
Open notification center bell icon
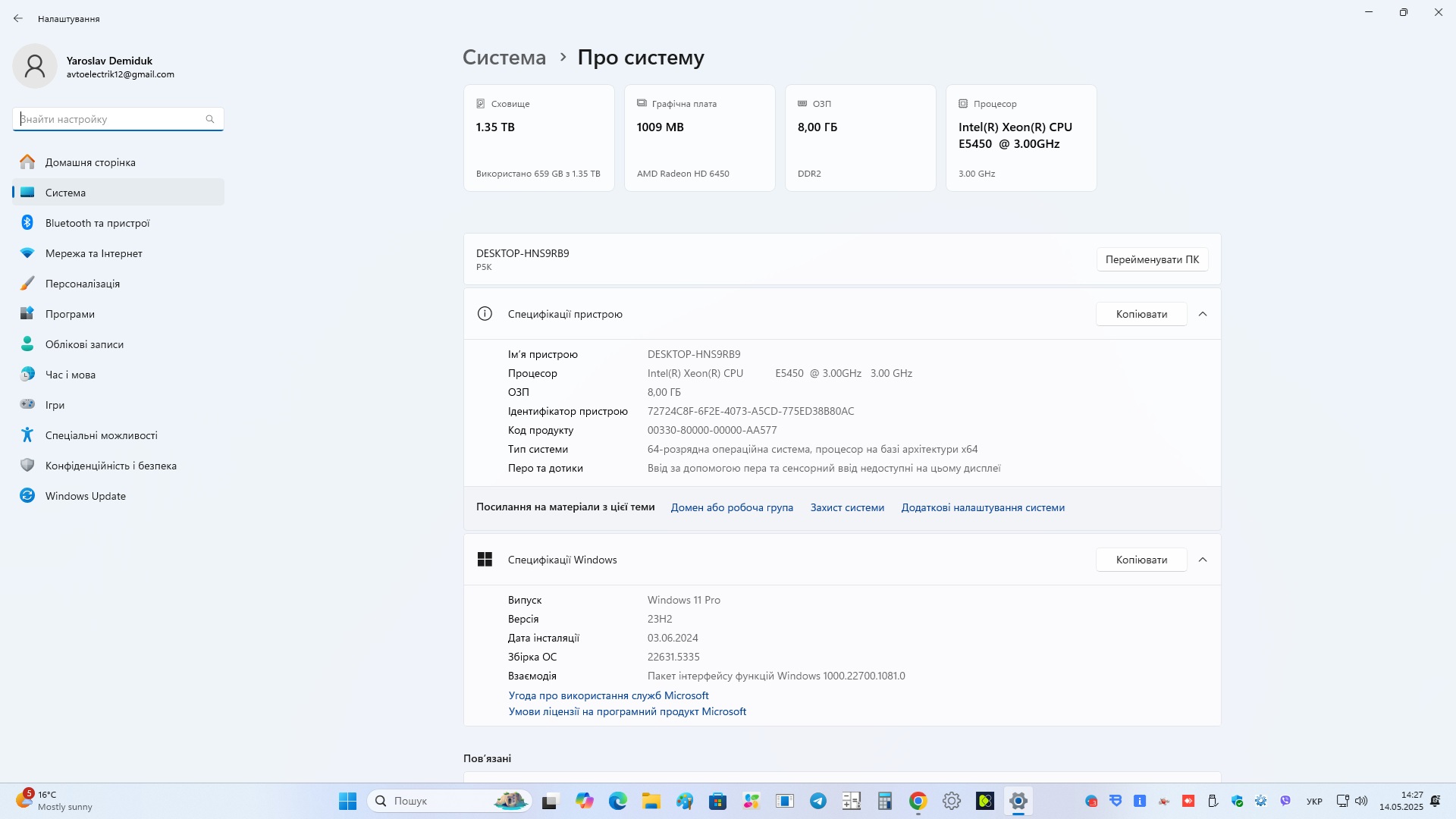click(1436, 801)
